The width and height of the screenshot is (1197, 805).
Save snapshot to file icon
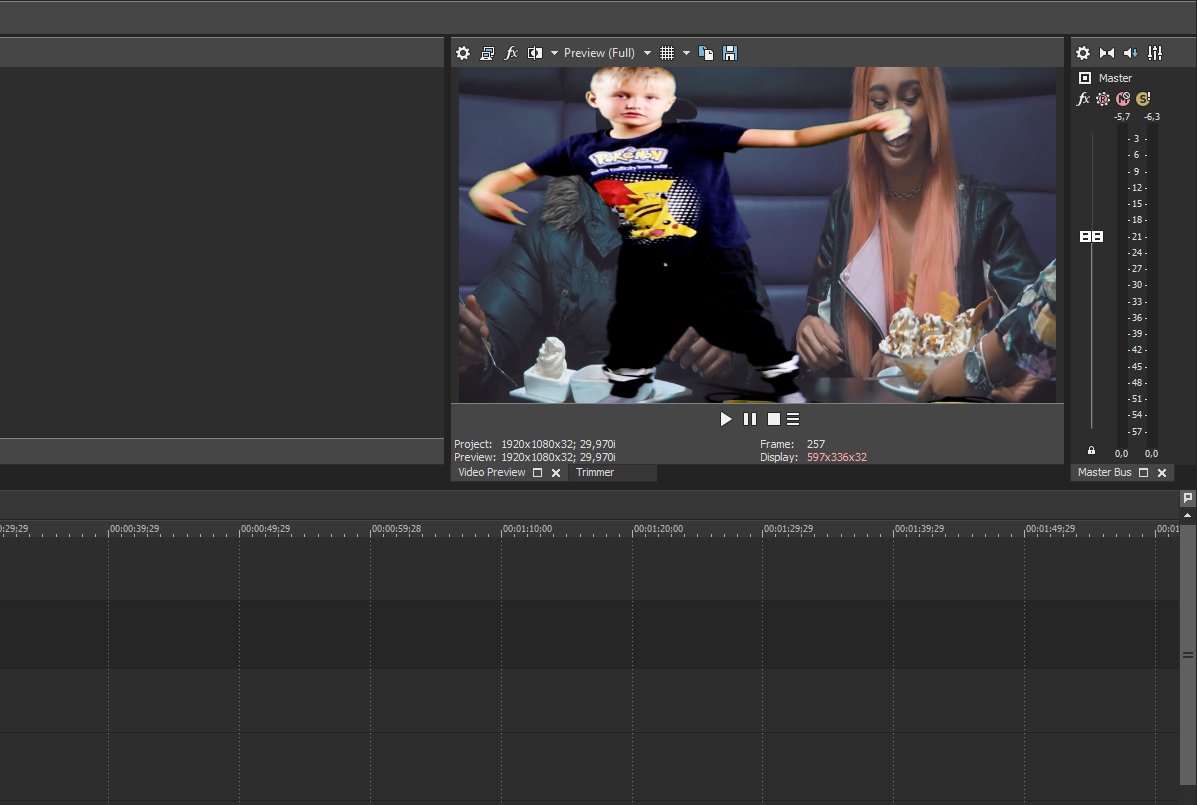point(731,53)
